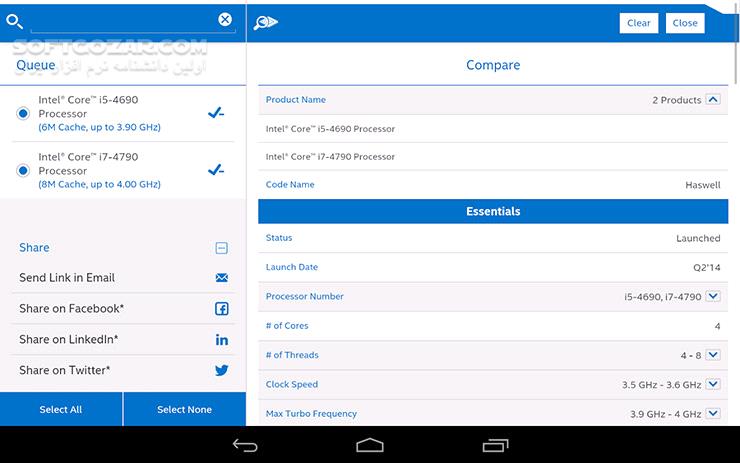Tap the Select All button
This screenshot has height=463, width=740.
click(x=61, y=409)
